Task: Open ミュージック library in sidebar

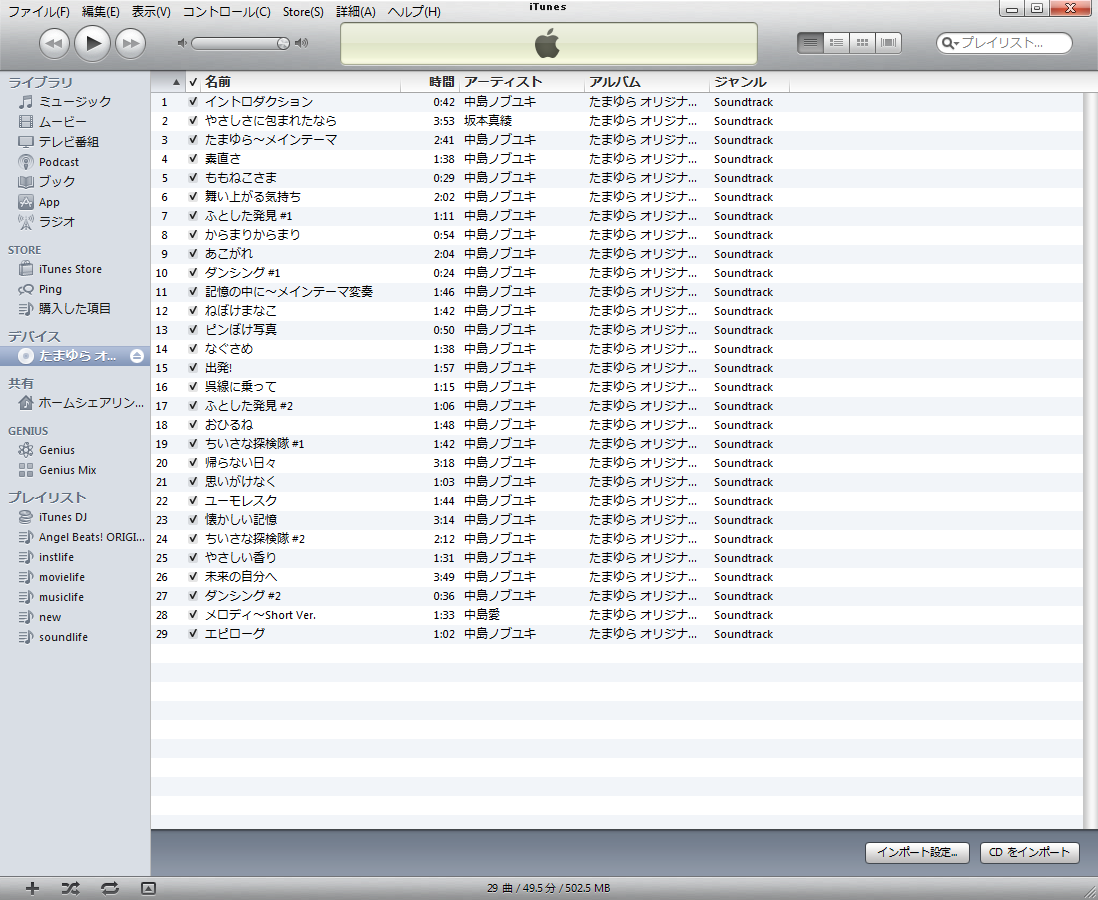Action: 74,102
